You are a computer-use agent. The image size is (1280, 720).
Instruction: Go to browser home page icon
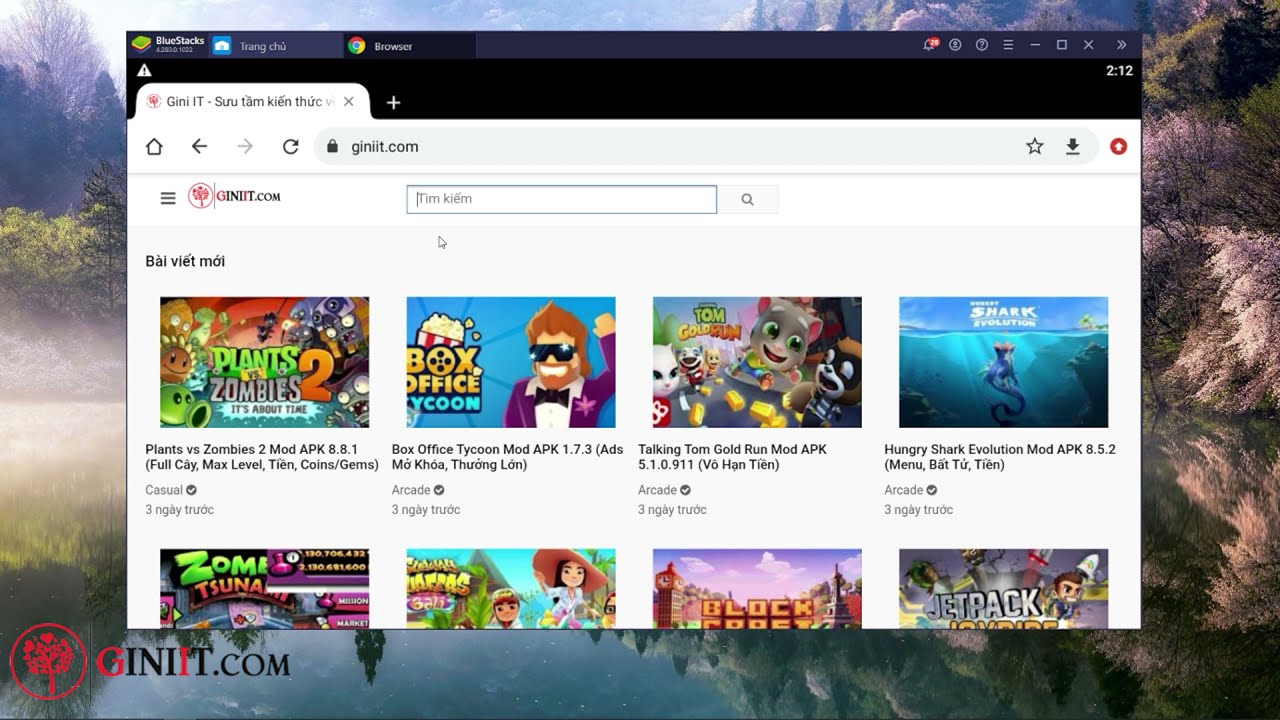point(154,147)
